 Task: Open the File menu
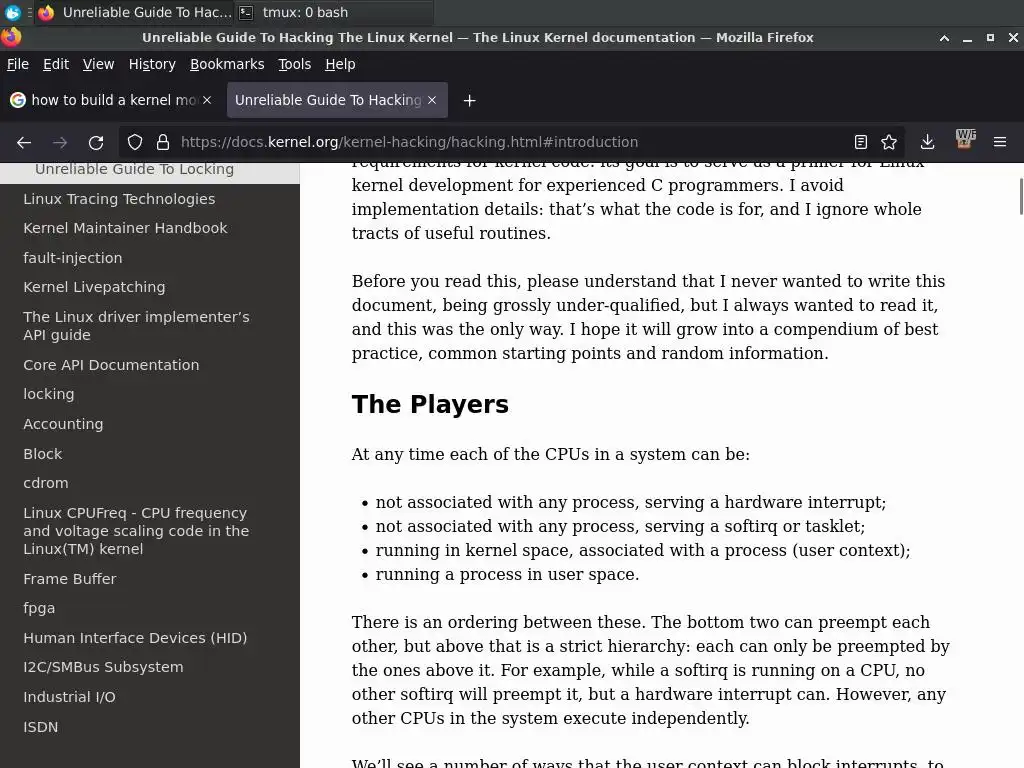point(18,64)
